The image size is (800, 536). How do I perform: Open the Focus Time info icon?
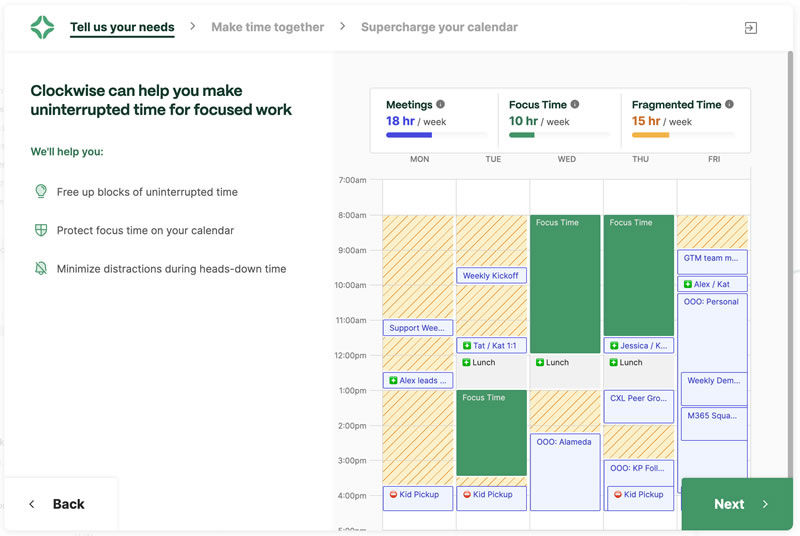tap(574, 104)
